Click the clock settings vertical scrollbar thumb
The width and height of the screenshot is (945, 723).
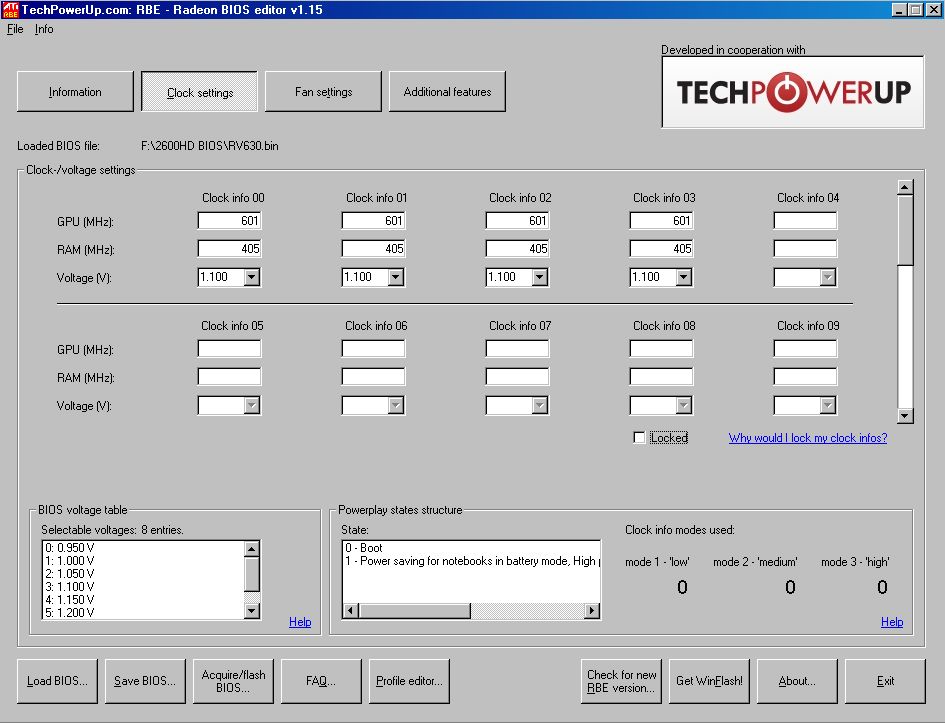click(905, 230)
